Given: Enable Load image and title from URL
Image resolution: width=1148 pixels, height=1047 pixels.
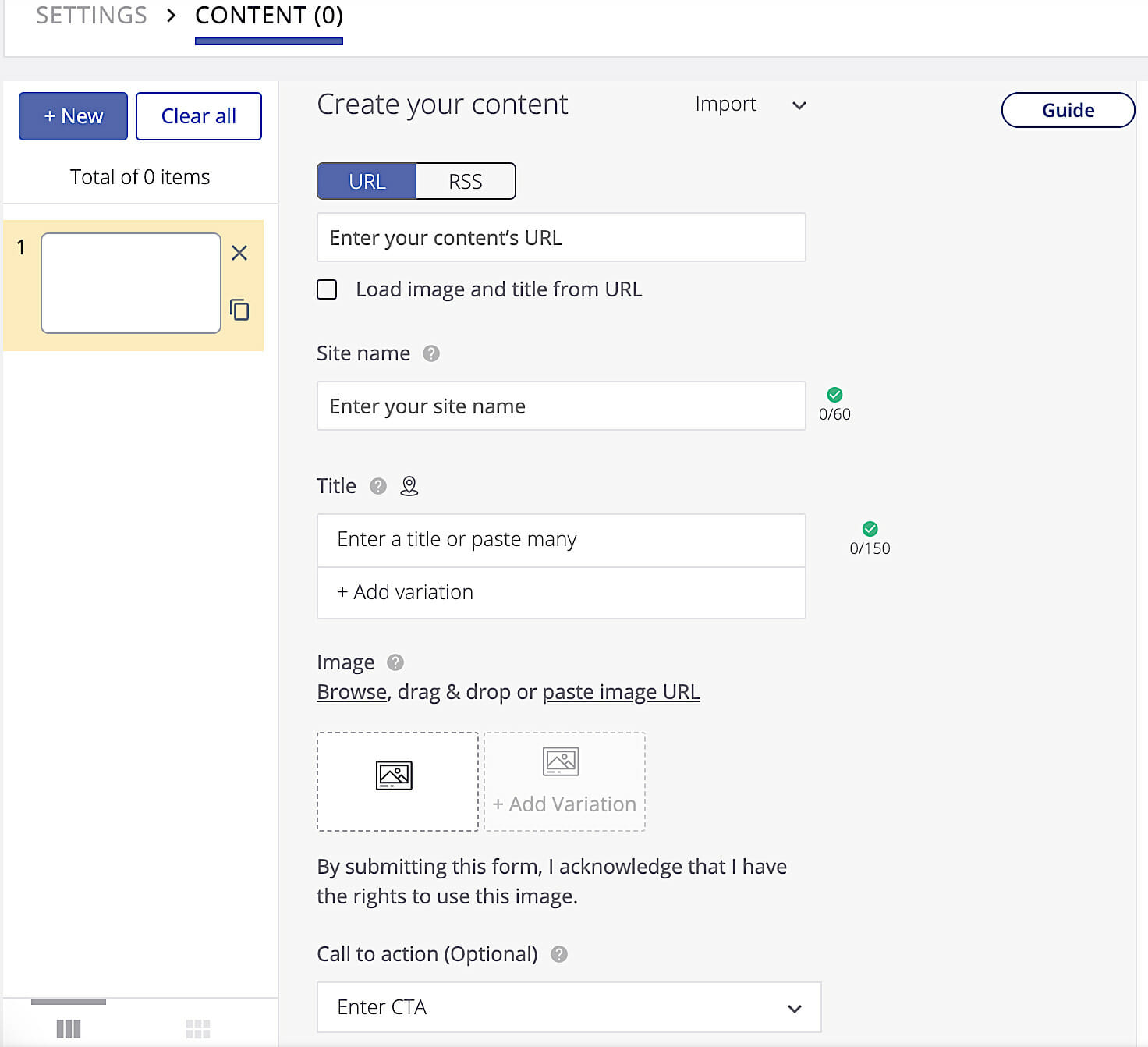Looking at the screenshot, I should point(328,289).
